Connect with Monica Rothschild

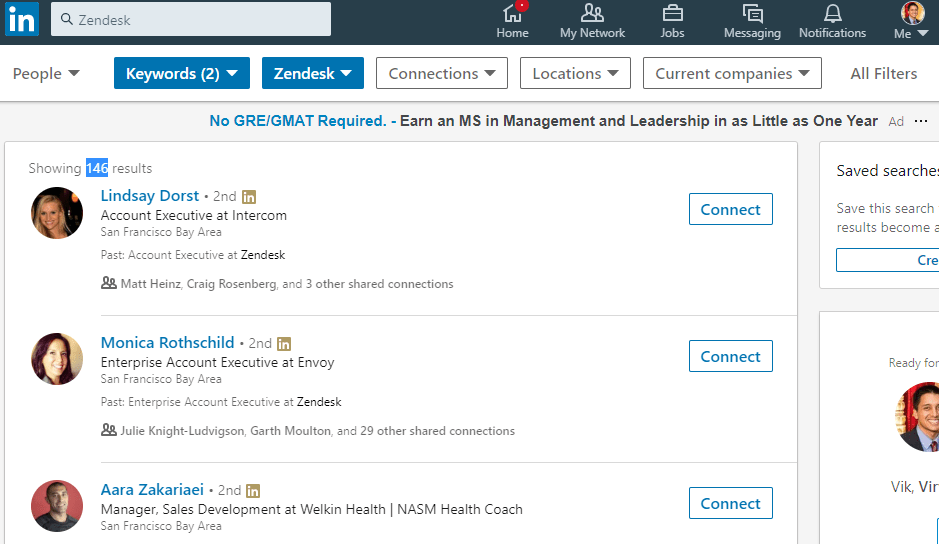pos(730,356)
